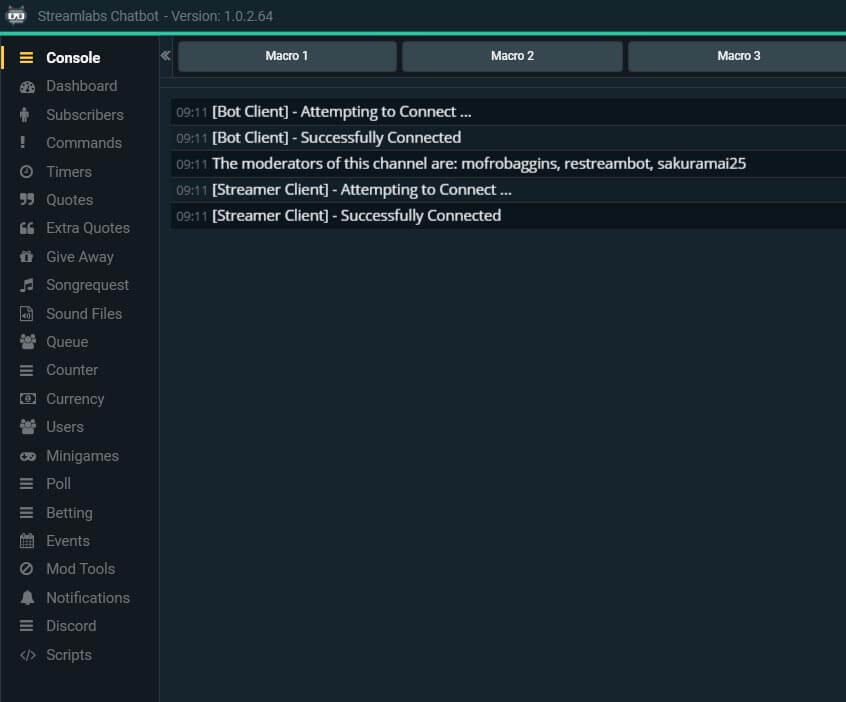
Task: Click the Sound Files audio file icon
Action: click(26, 313)
